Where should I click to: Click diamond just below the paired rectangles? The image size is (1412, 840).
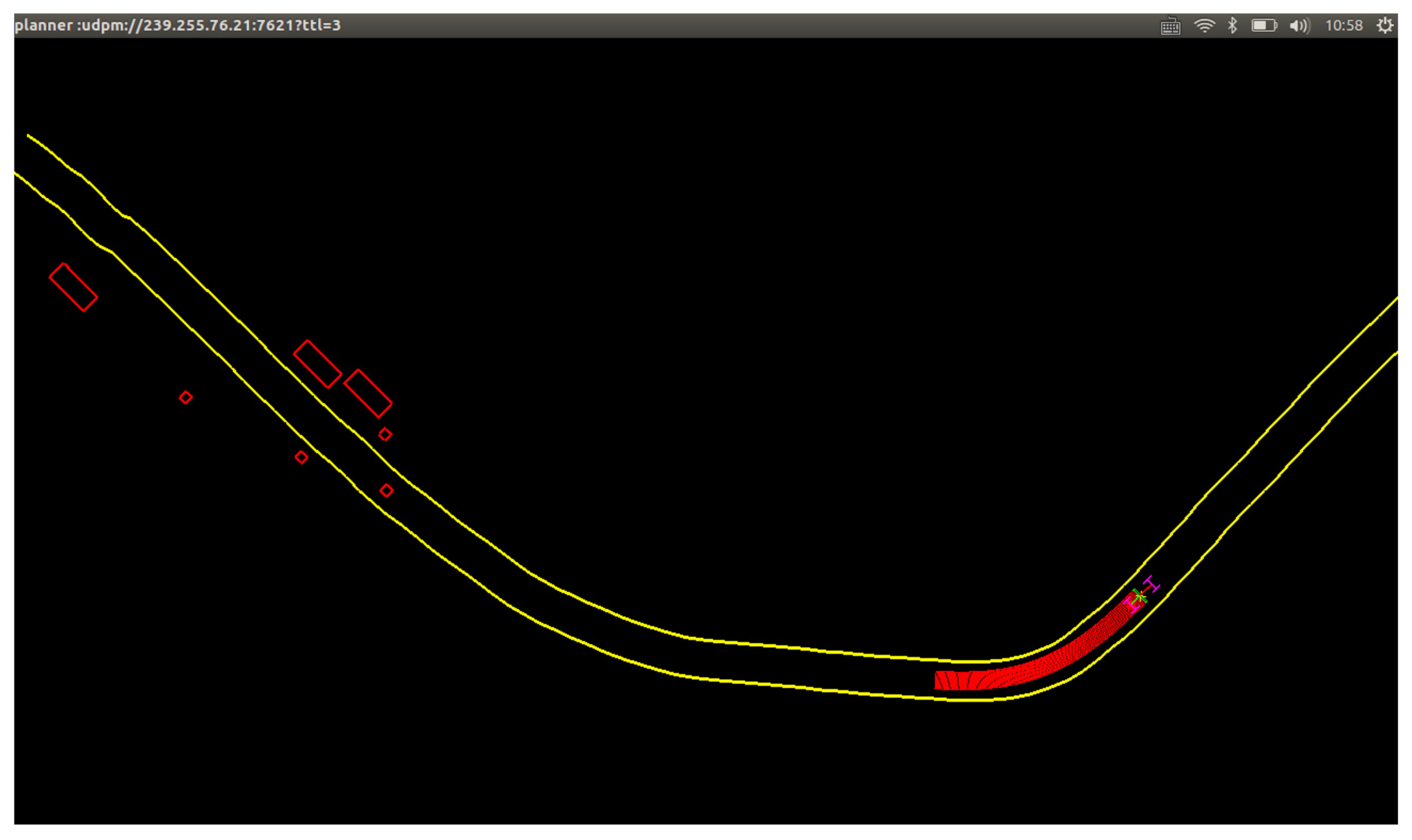385,434
